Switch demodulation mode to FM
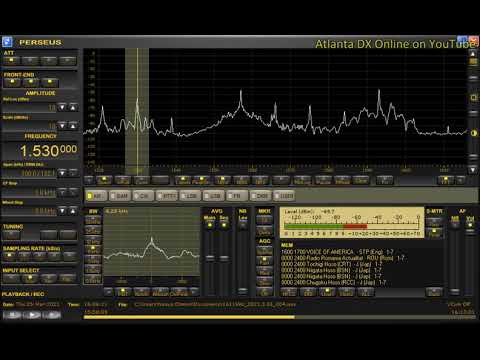This screenshot has height=360, width=480. point(237,196)
